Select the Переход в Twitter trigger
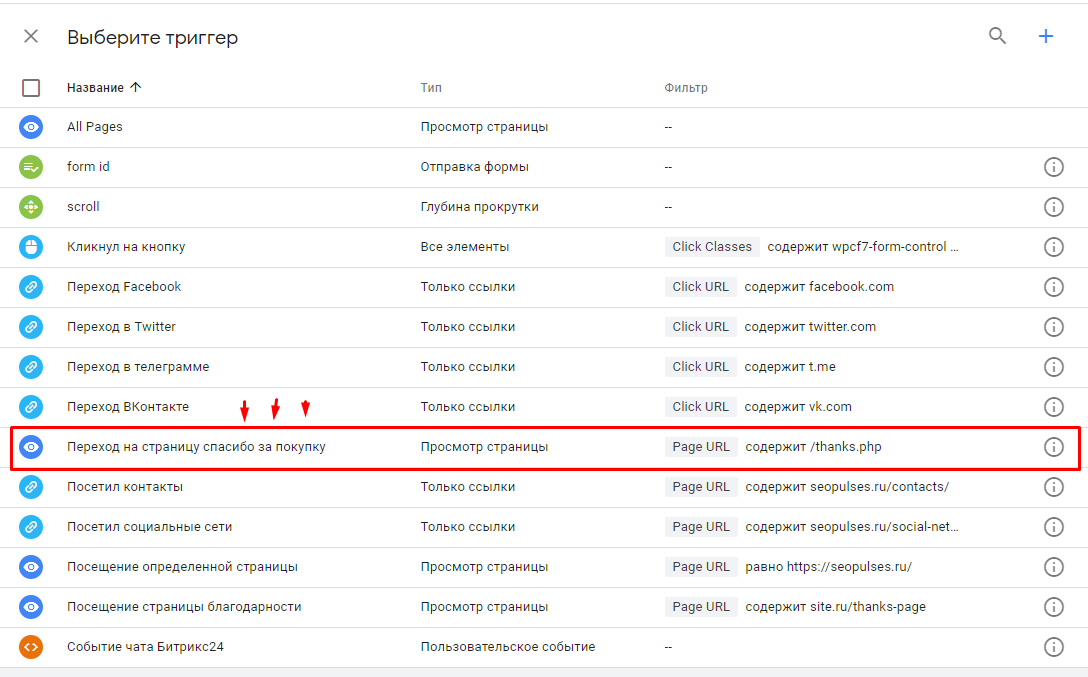Viewport: 1088px width, 677px height. click(x=121, y=327)
